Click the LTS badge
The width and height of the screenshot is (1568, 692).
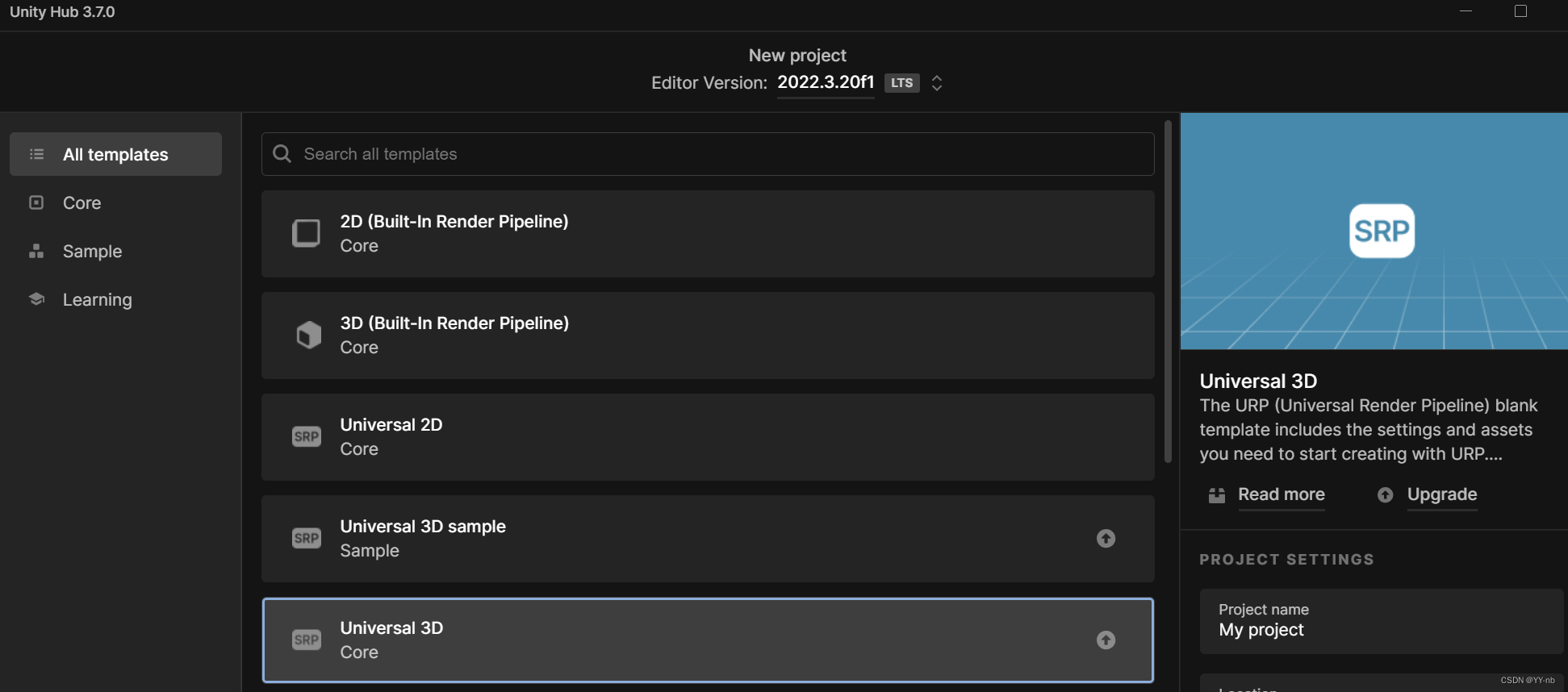coord(901,83)
